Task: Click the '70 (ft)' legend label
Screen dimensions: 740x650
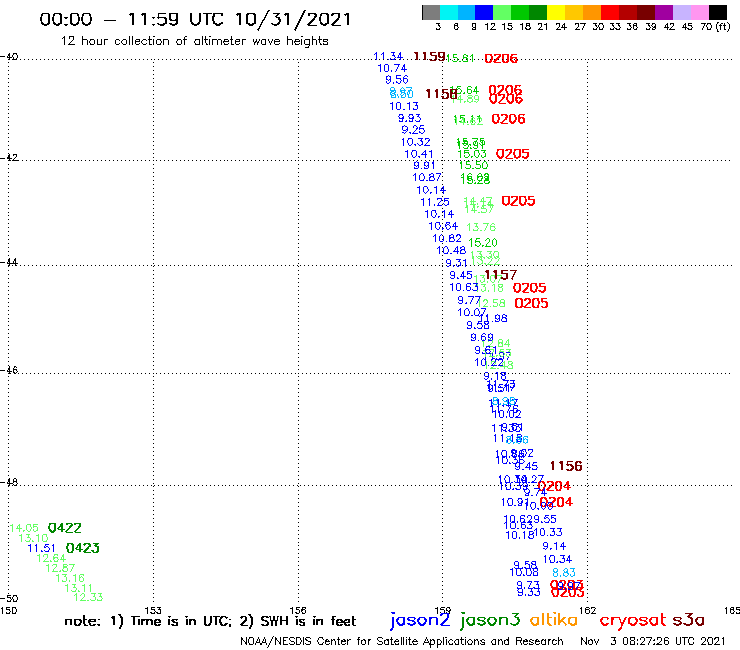Action: coord(715,27)
